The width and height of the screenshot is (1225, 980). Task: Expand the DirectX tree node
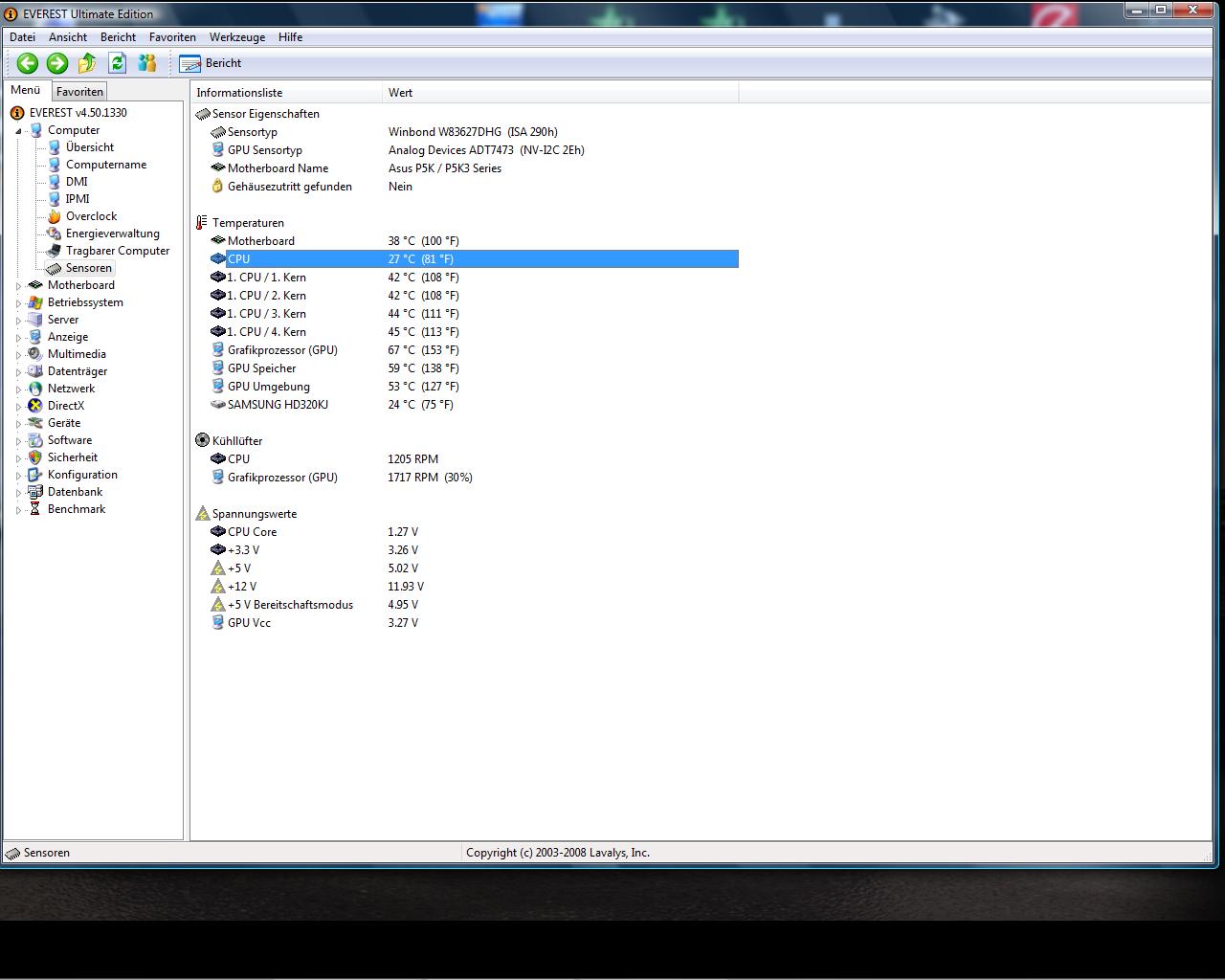[18, 407]
